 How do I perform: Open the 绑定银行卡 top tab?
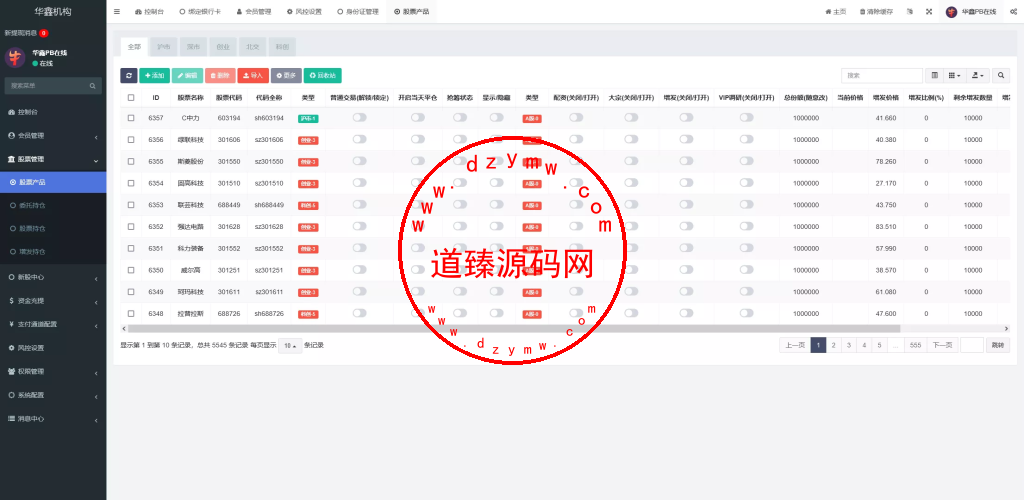[x=200, y=12]
